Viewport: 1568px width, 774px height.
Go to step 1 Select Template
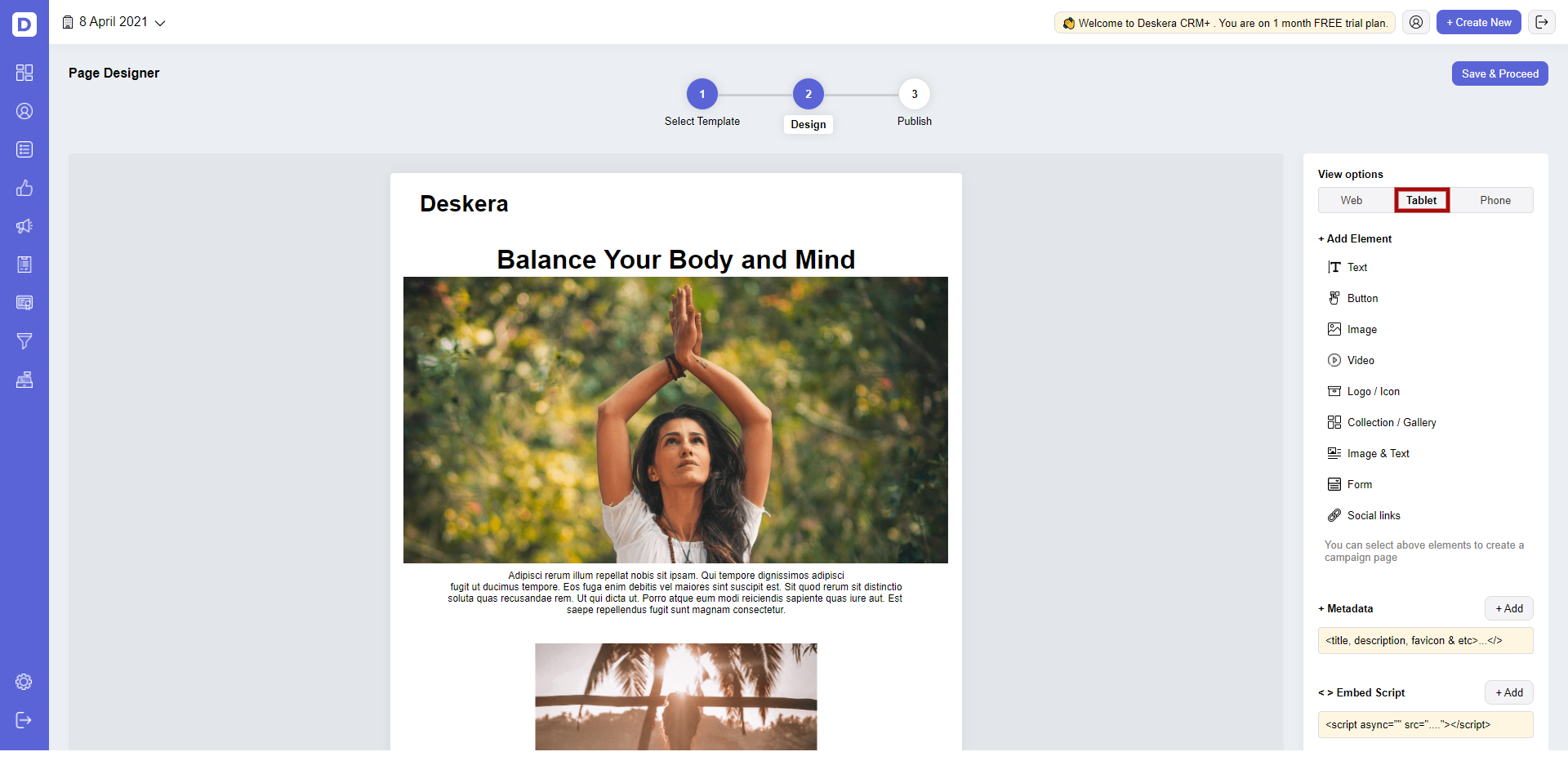click(x=702, y=94)
